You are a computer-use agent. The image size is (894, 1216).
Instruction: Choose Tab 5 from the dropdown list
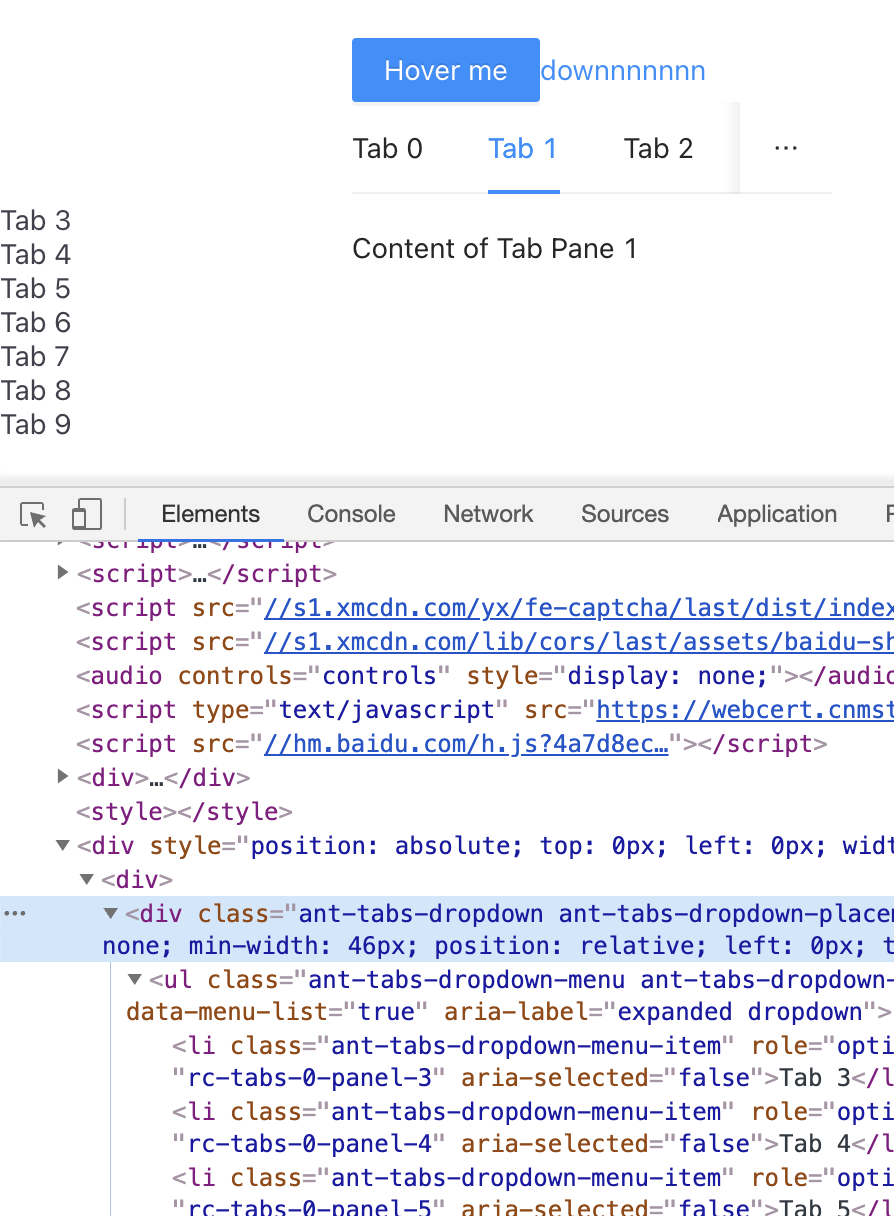(36, 289)
